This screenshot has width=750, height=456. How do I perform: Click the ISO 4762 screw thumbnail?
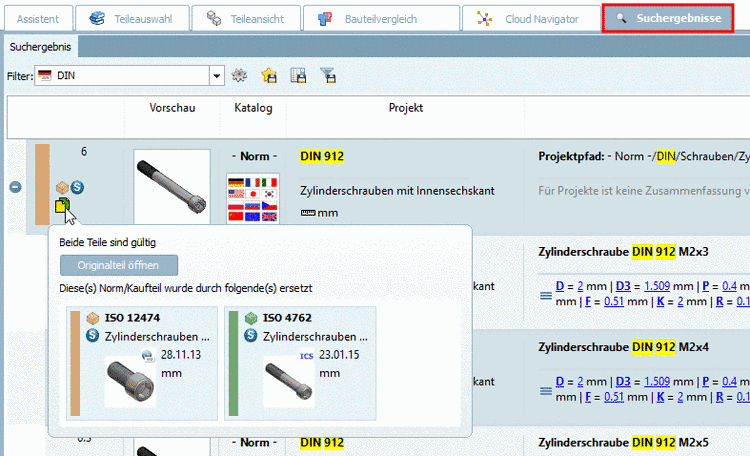point(288,381)
